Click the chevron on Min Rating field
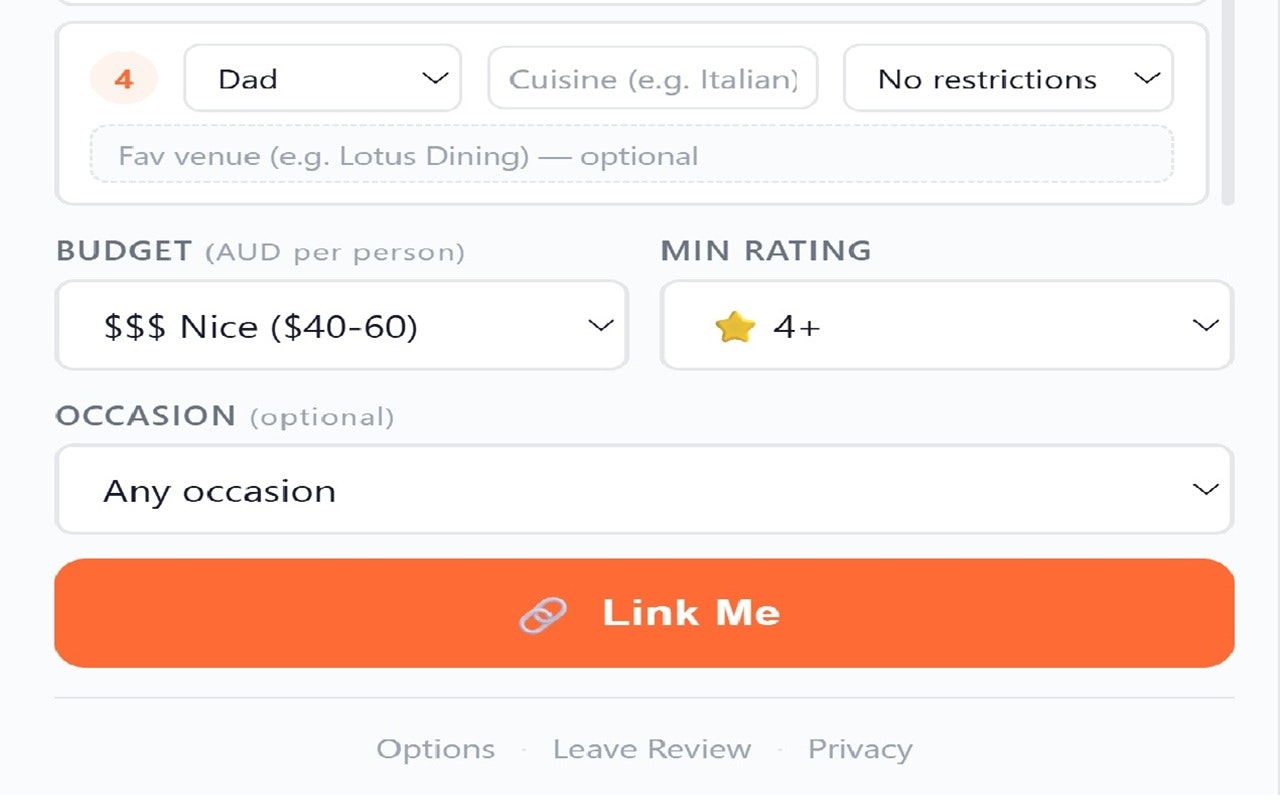 pyautogui.click(x=1206, y=326)
